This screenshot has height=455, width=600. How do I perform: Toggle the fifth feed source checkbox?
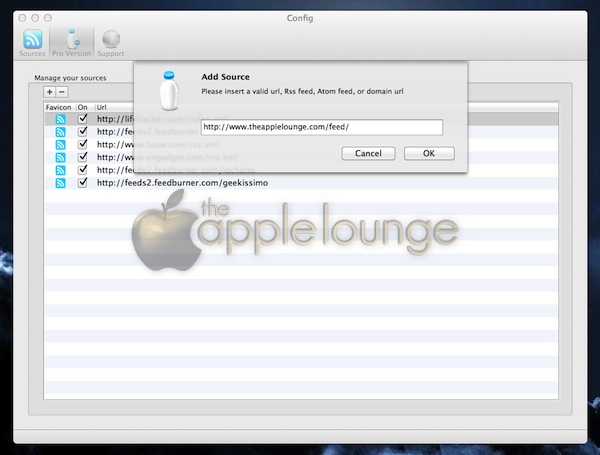(82, 170)
